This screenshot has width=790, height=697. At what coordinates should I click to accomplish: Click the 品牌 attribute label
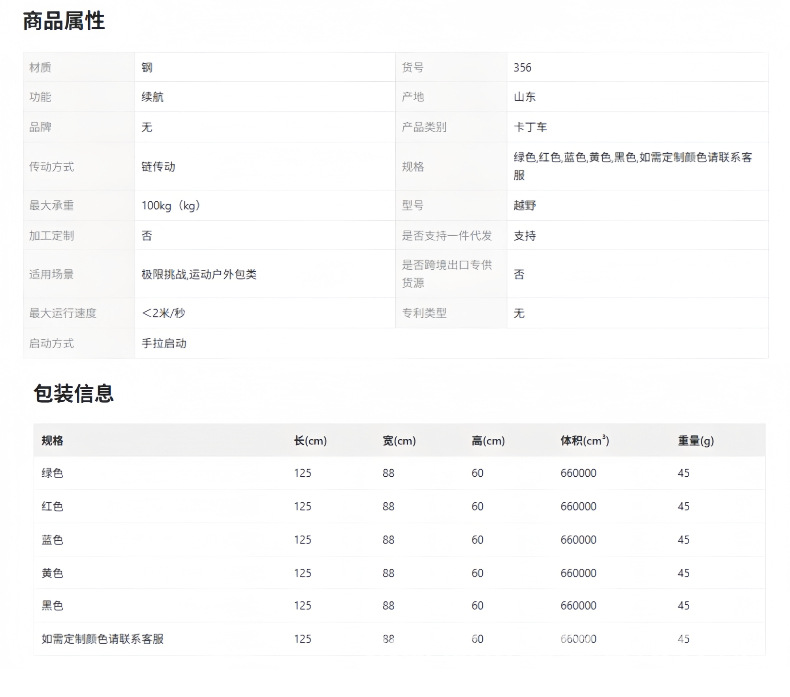pyautogui.click(x=40, y=127)
